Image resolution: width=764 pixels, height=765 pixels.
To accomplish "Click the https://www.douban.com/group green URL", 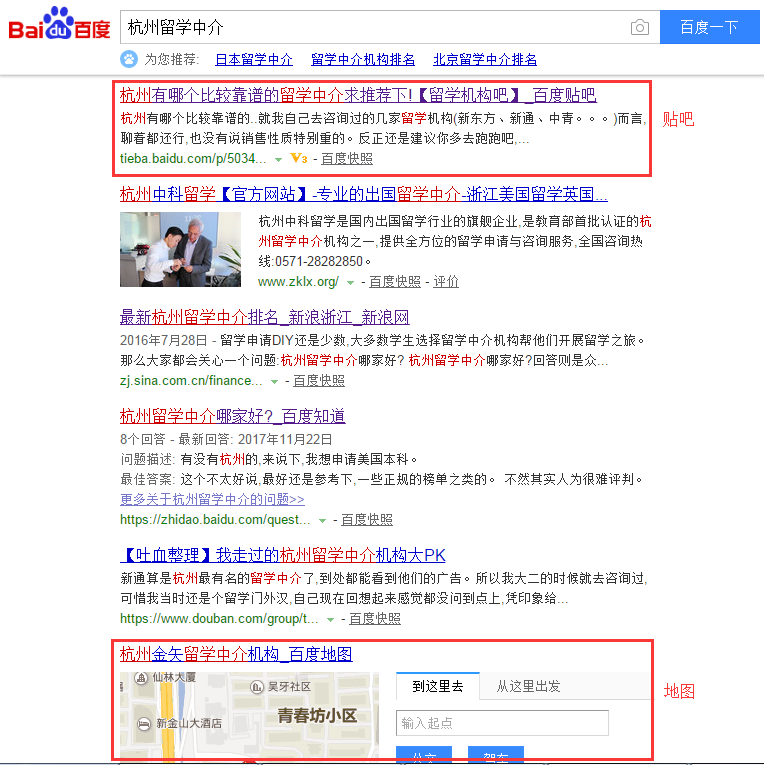I will click(x=219, y=619).
